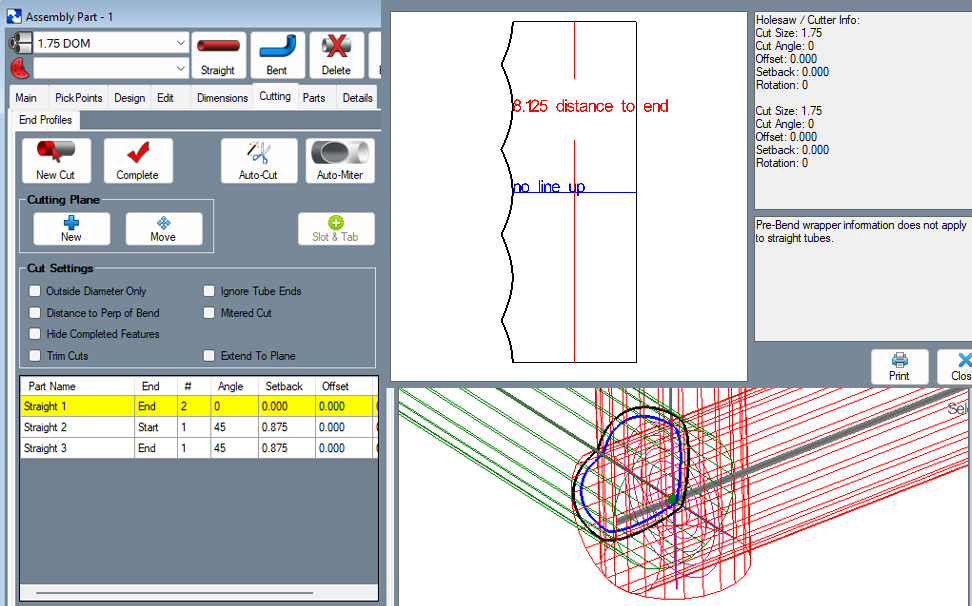Click the Bent tube button
Viewport: 972px width, 606px height.
(277, 55)
